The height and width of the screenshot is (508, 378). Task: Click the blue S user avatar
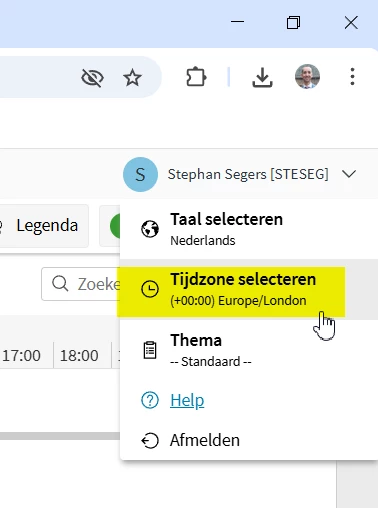click(140, 174)
